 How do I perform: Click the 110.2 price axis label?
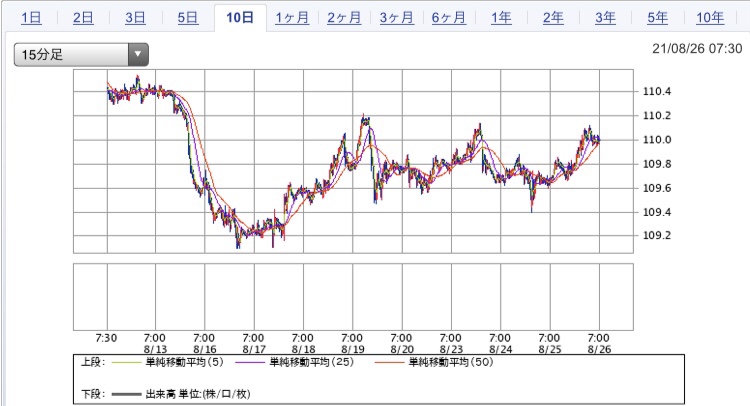(x=657, y=116)
